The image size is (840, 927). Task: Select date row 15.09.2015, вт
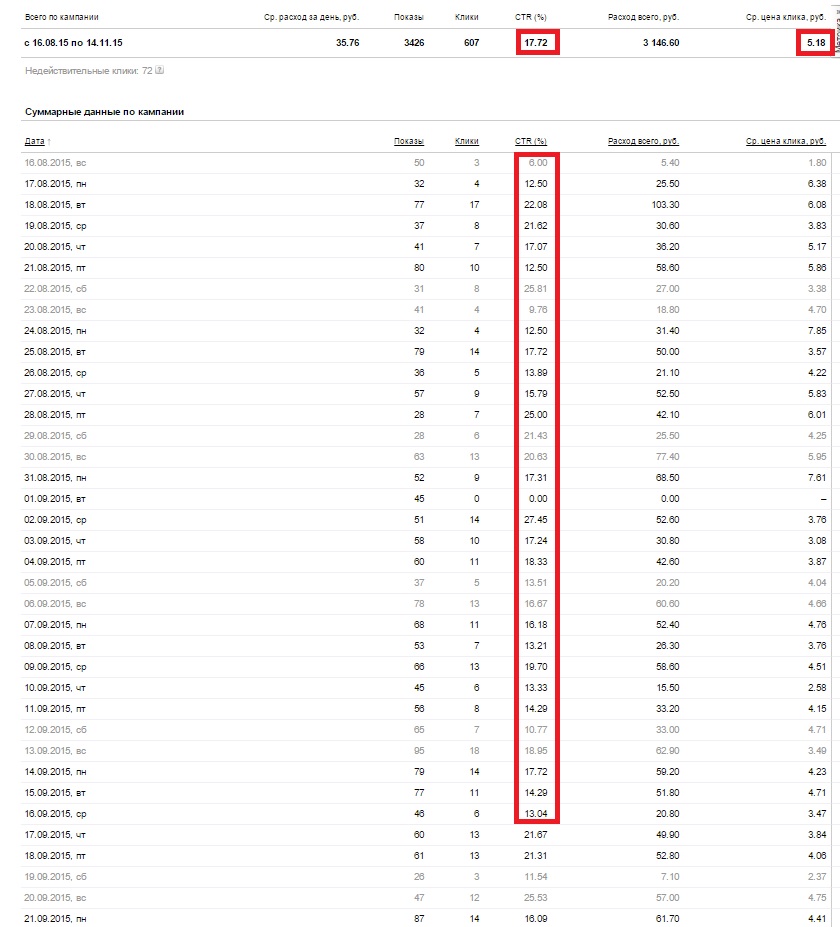[426, 792]
